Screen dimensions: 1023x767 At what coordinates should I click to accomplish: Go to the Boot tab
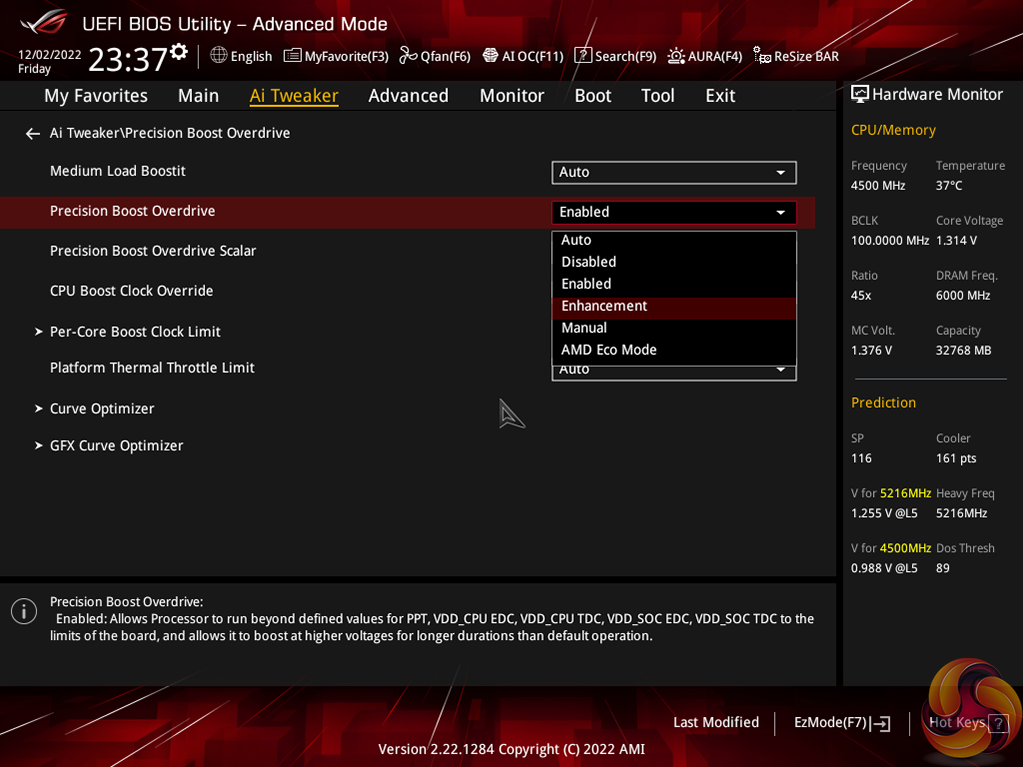coord(592,95)
